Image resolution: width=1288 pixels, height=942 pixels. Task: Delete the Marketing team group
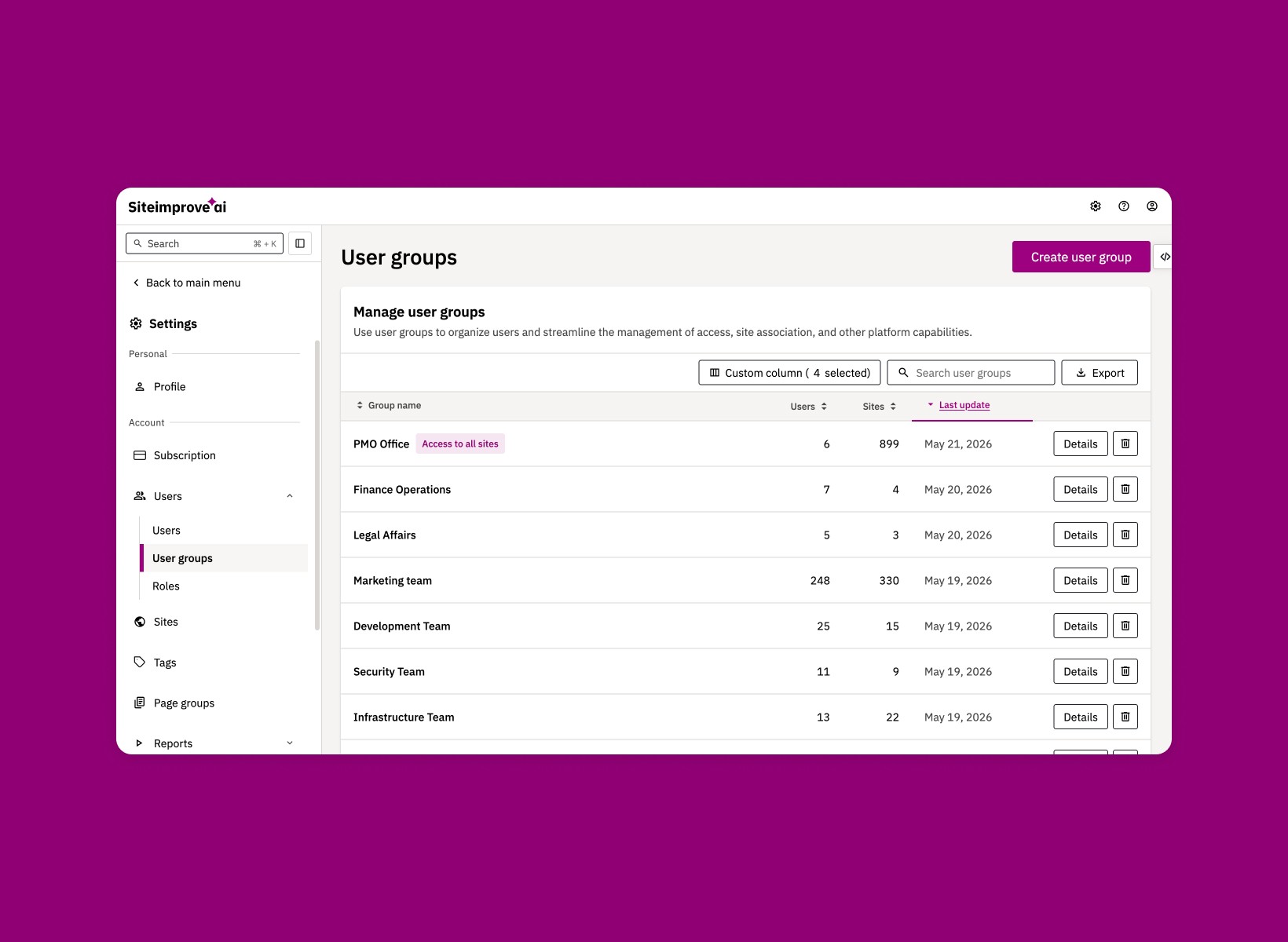(1125, 580)
